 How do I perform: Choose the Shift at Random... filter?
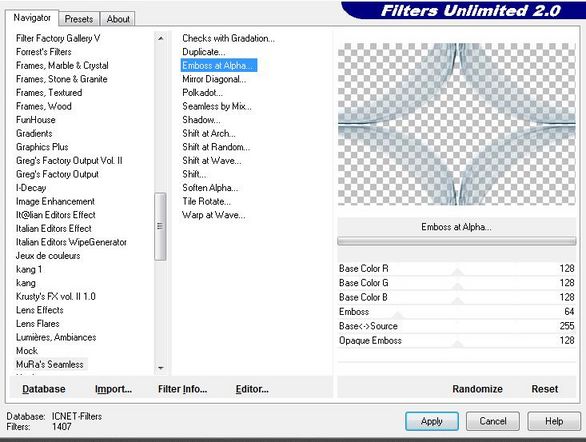click(x=216, y=147)
